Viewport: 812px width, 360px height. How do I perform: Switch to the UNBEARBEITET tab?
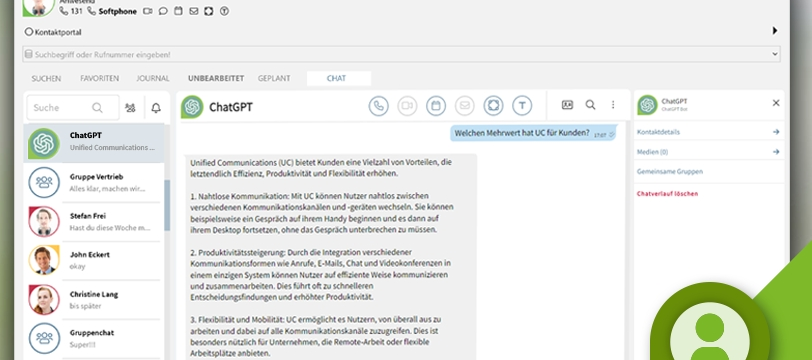click(x=216, y=79)
